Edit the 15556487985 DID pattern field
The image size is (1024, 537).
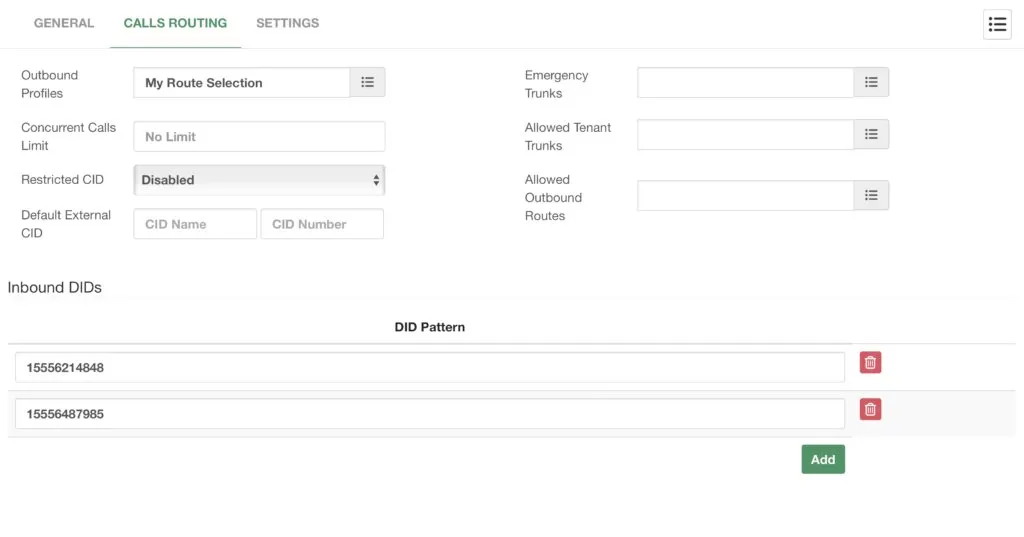pyautogui.click(x=430, y=414)
